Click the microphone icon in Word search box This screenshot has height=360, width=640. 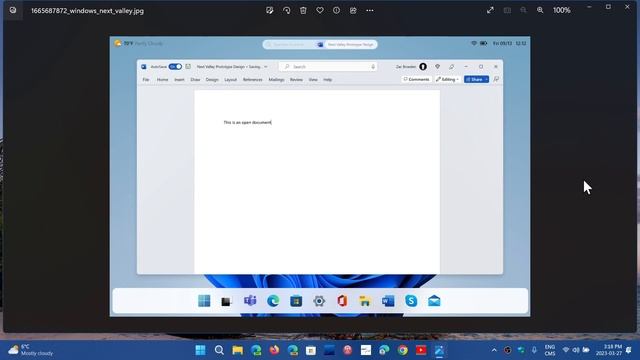tap(373, 67)
